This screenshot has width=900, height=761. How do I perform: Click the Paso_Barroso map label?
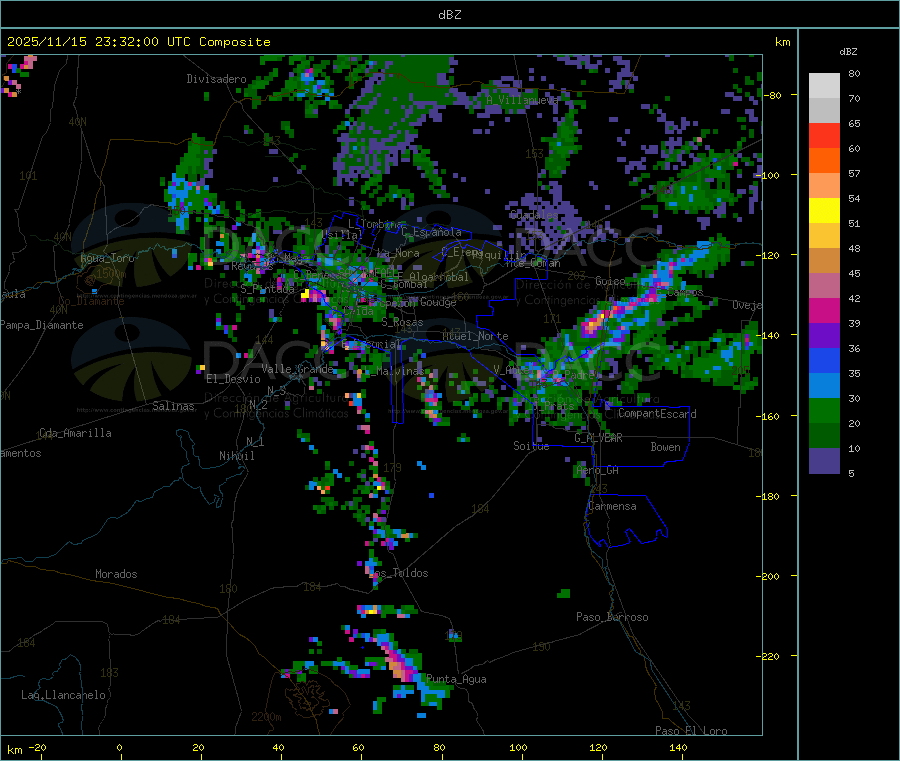point(612,617)
